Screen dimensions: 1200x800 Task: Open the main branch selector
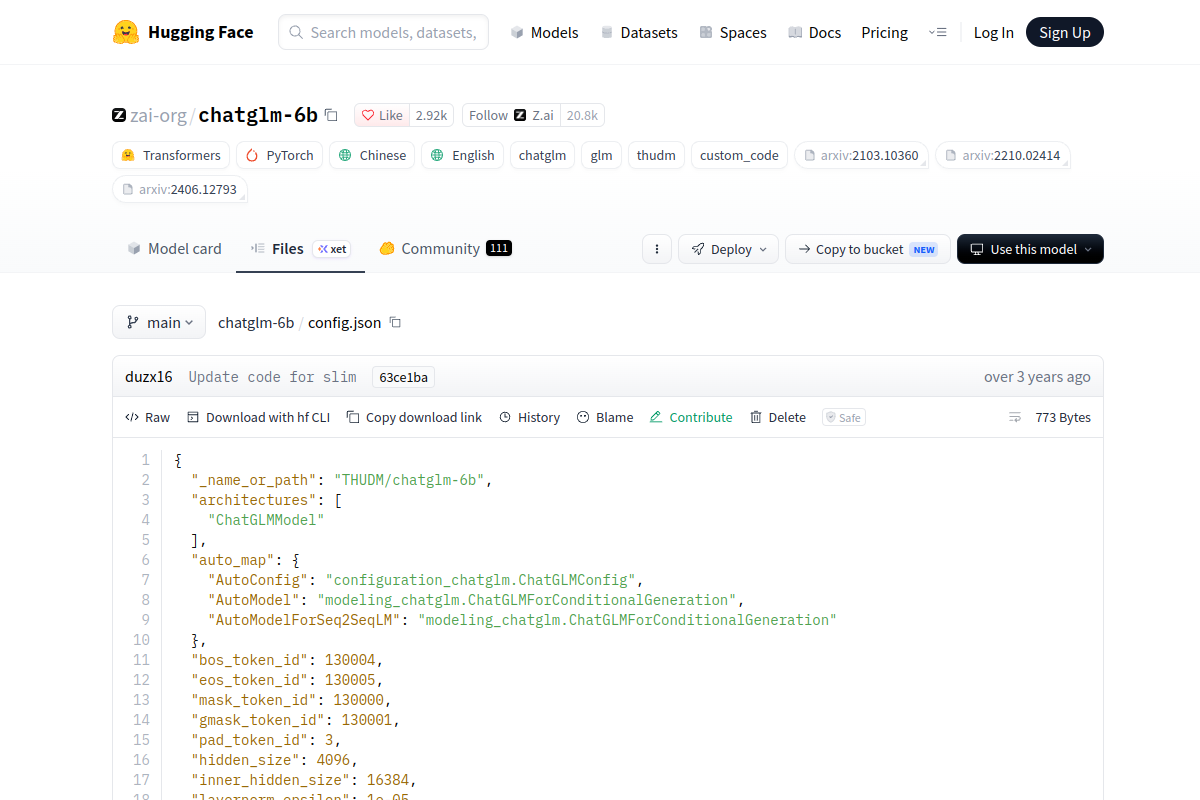[x=159, y=322]
